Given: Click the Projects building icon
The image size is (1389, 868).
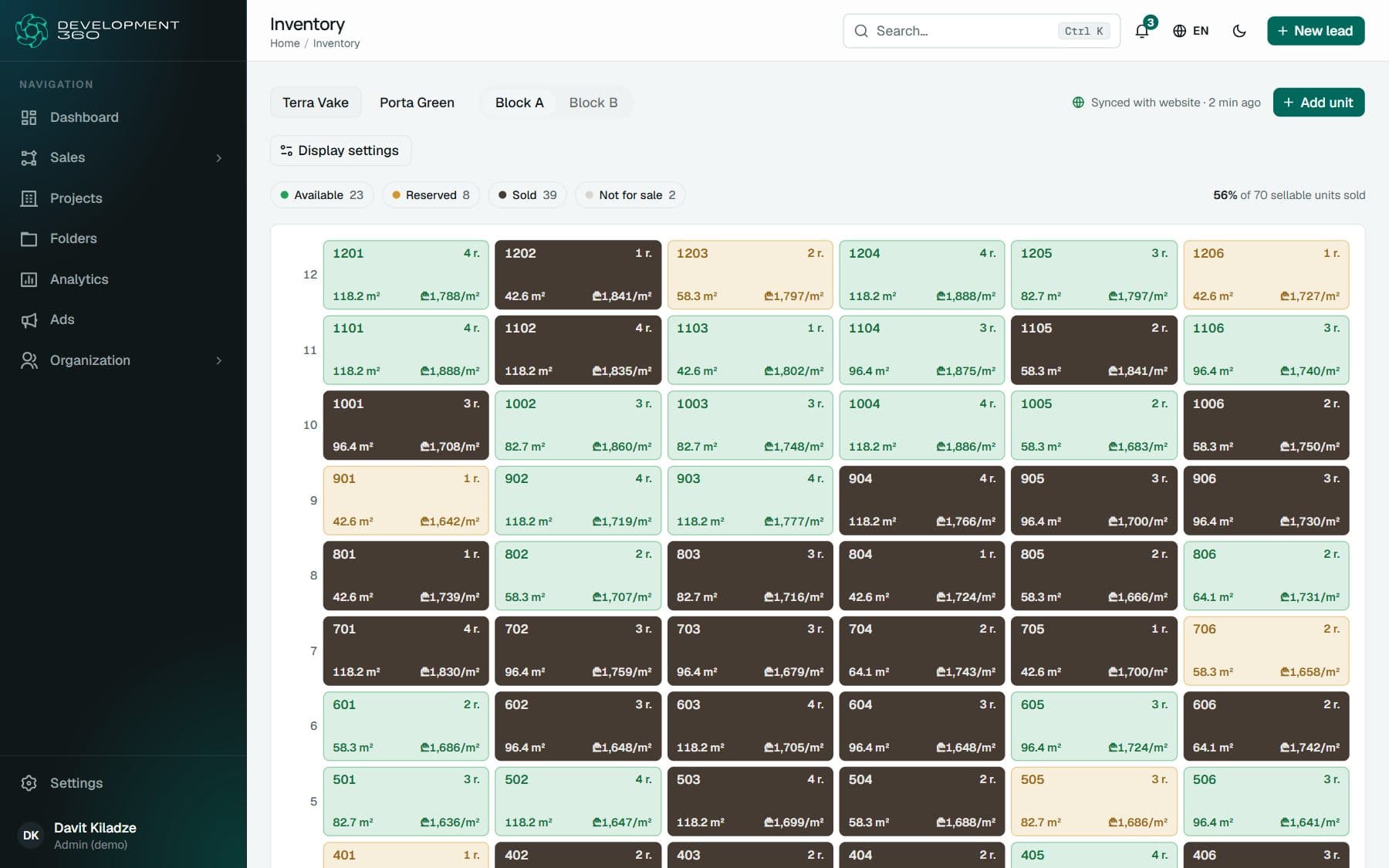Looking at the screenshot, I should [x=29, y=198].
